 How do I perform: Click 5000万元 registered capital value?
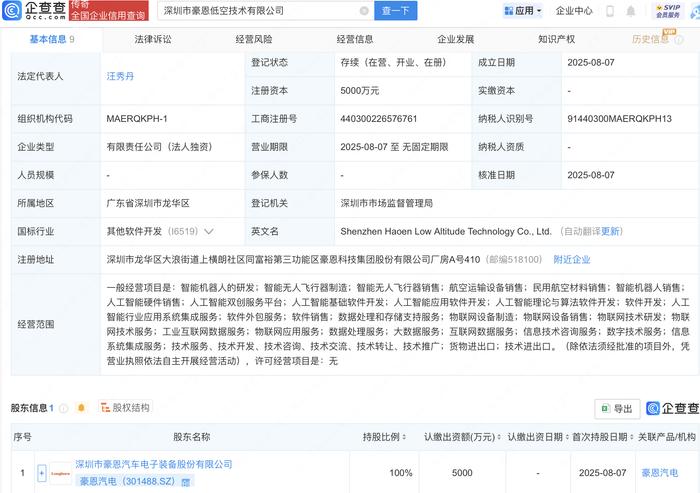pos(359,91)
